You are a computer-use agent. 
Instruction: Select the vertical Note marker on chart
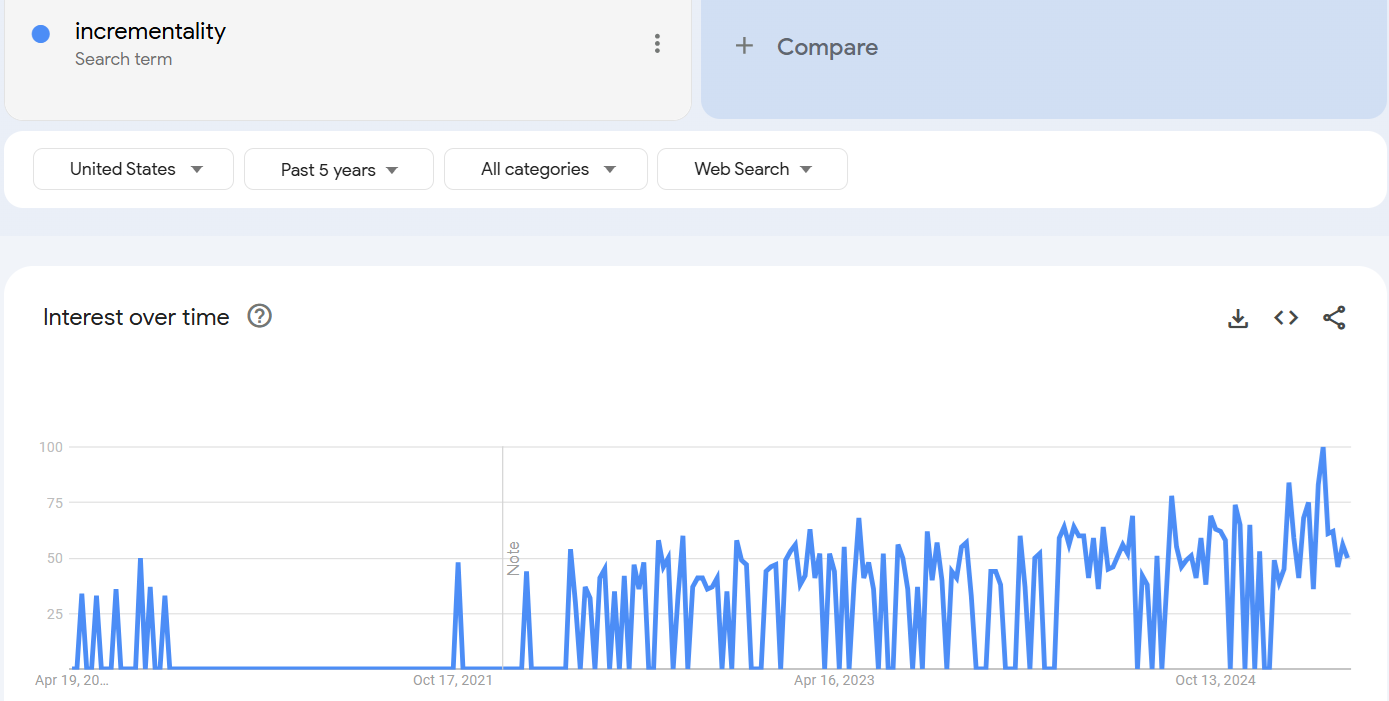(513, 558)
